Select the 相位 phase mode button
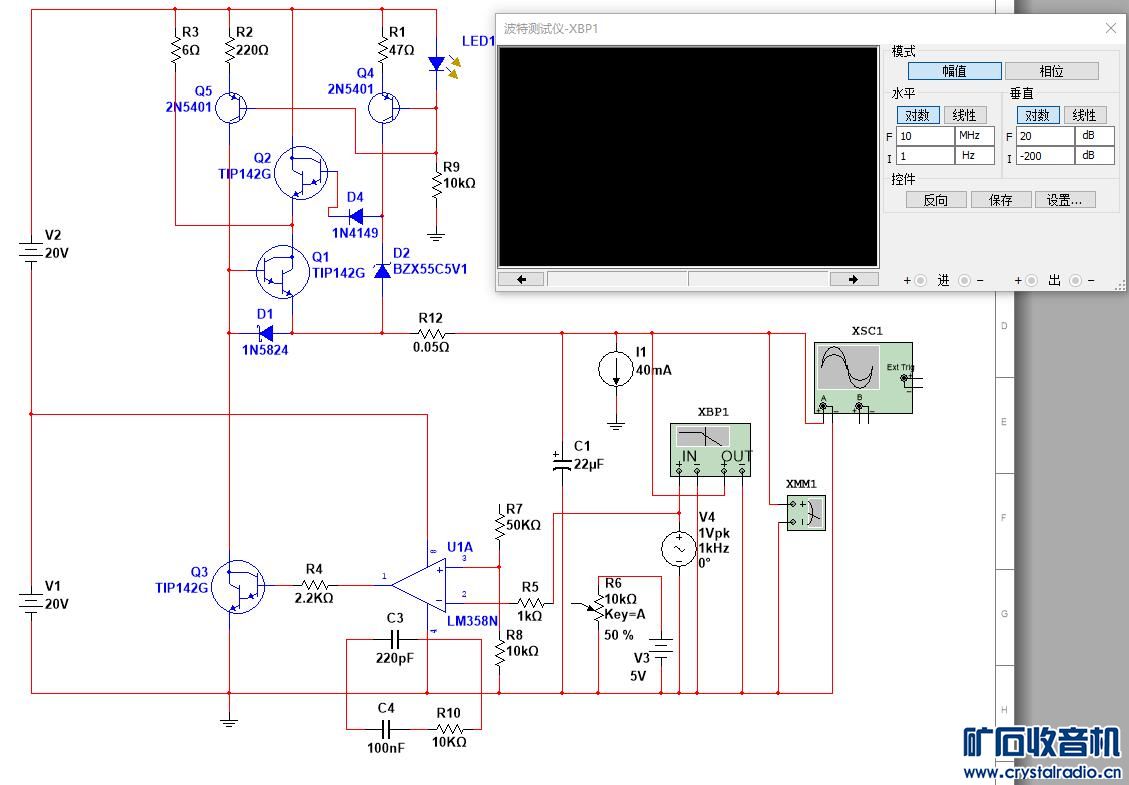This screenshot has height=785, width=1129. 1051,71
